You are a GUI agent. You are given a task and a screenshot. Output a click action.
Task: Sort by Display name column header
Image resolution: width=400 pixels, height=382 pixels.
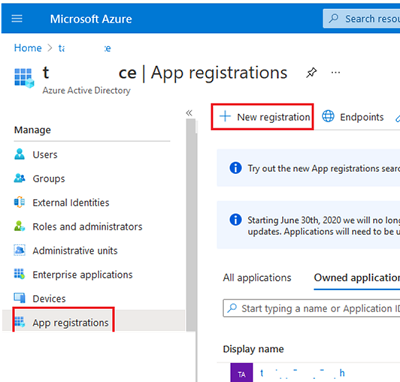click(253, 349)
